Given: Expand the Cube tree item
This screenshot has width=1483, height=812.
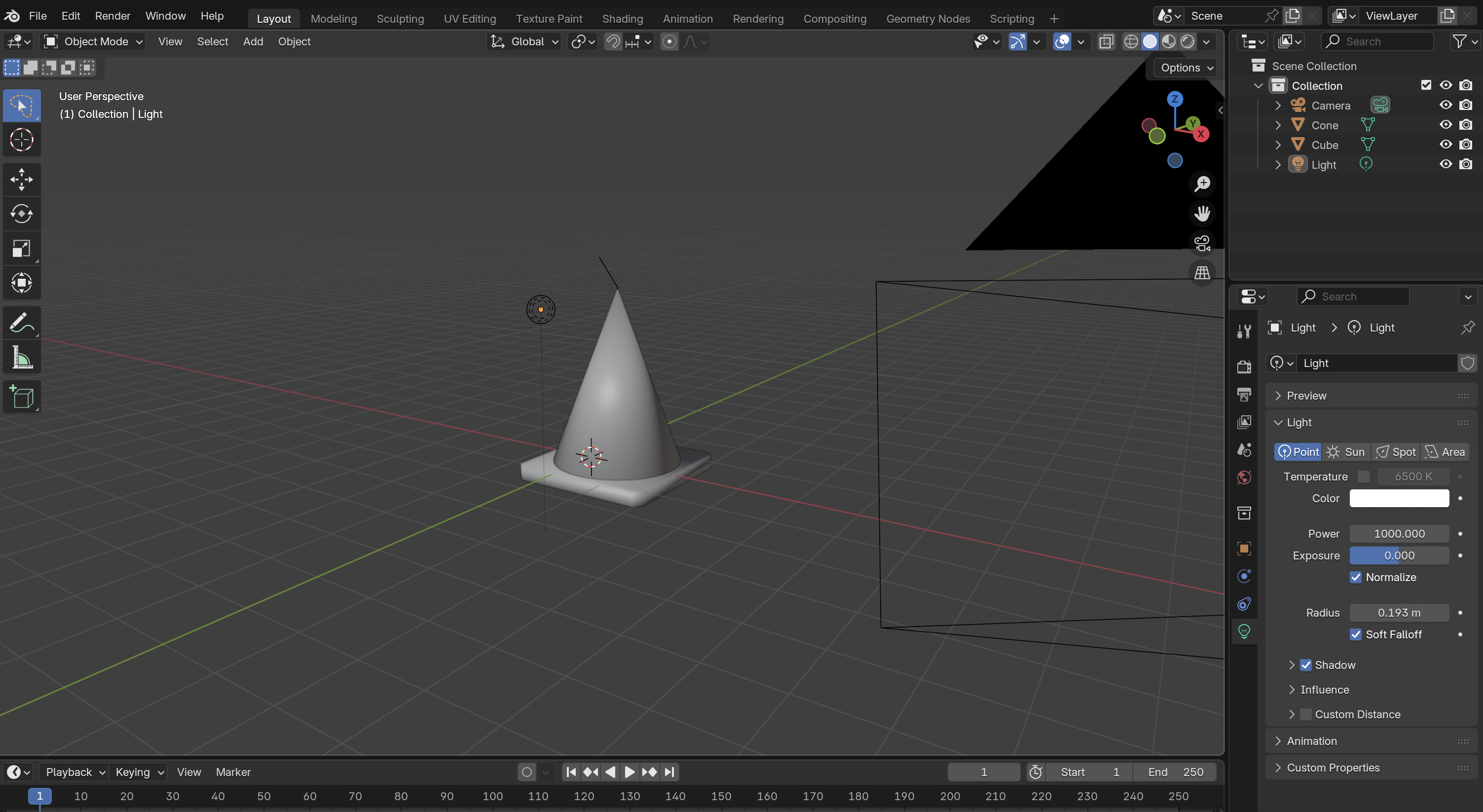Looking at the screenshot, I should pos(1278,145).
